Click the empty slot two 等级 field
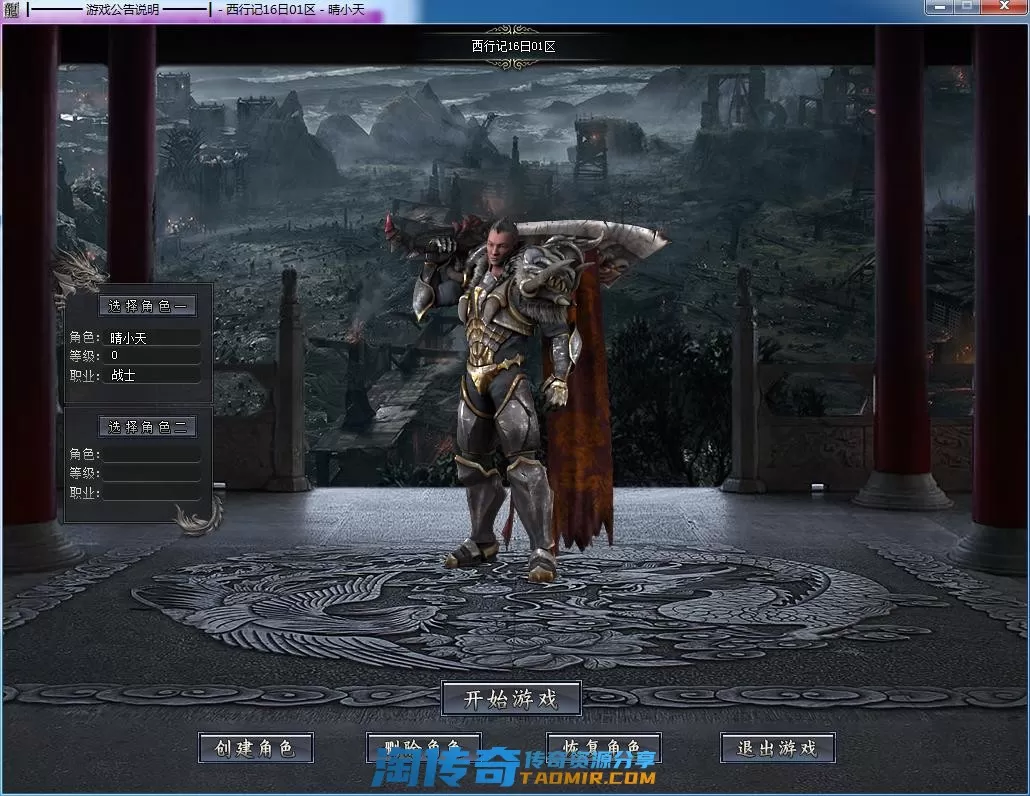The width and height of the screenshot is (1030, 796). coord(152,474)
